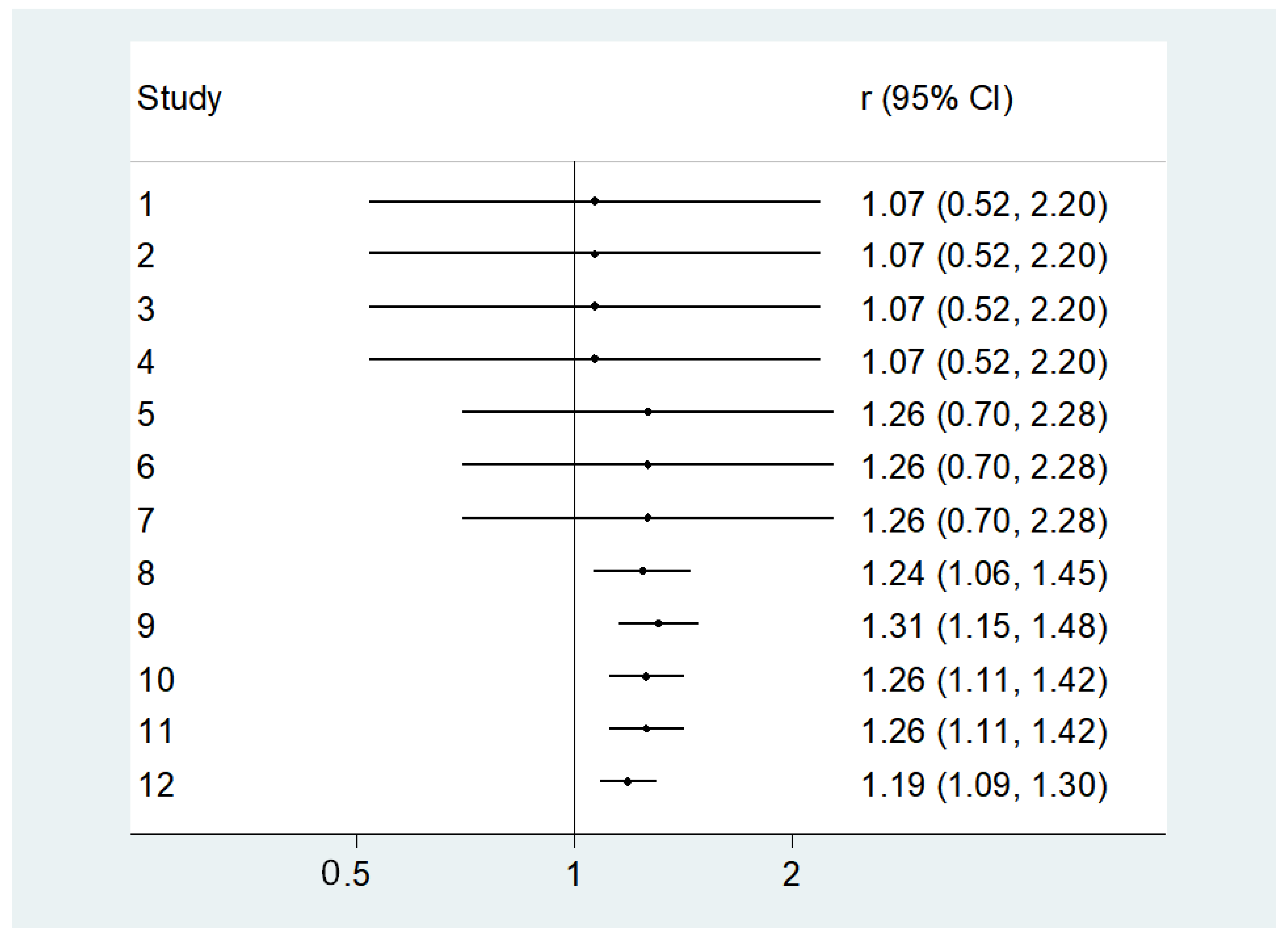Image resolution: width=1288 pixels, height=938 pixels.
Task: Select the result text on study 2's row
Action: click(984, 256)
